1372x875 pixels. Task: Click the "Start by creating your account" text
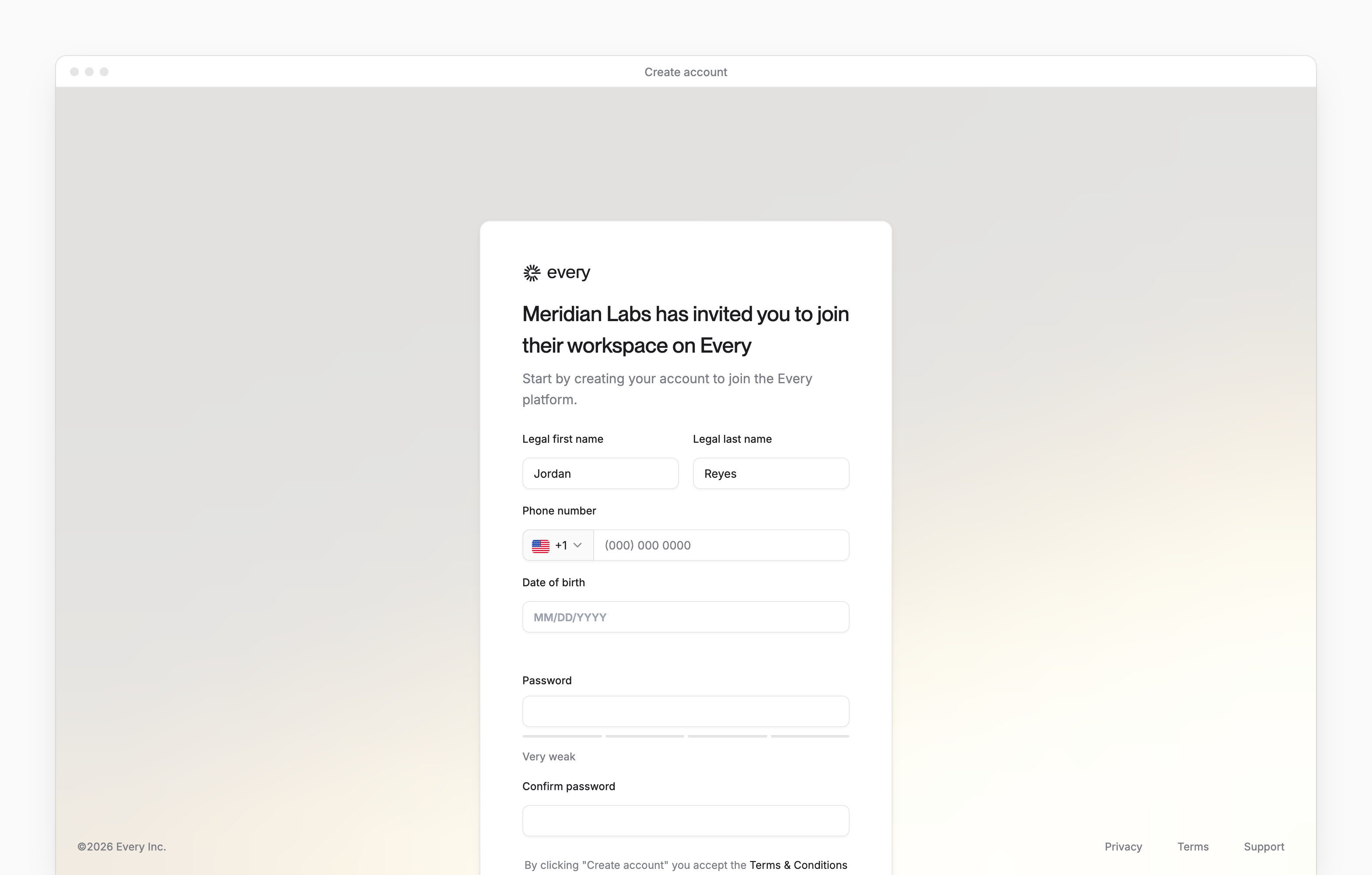(x=667, y=389)
